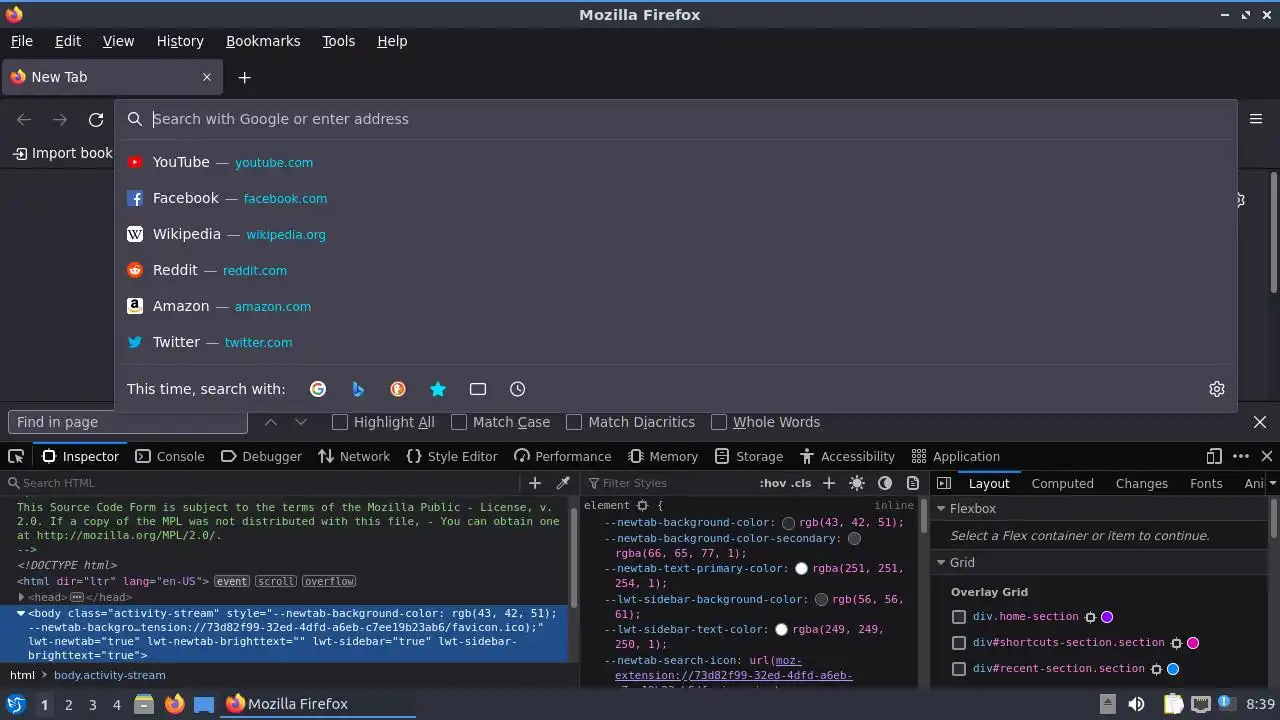Click the find previous up arrow
The width and height of the screenshot is (1280, 720).
[271, 422]
